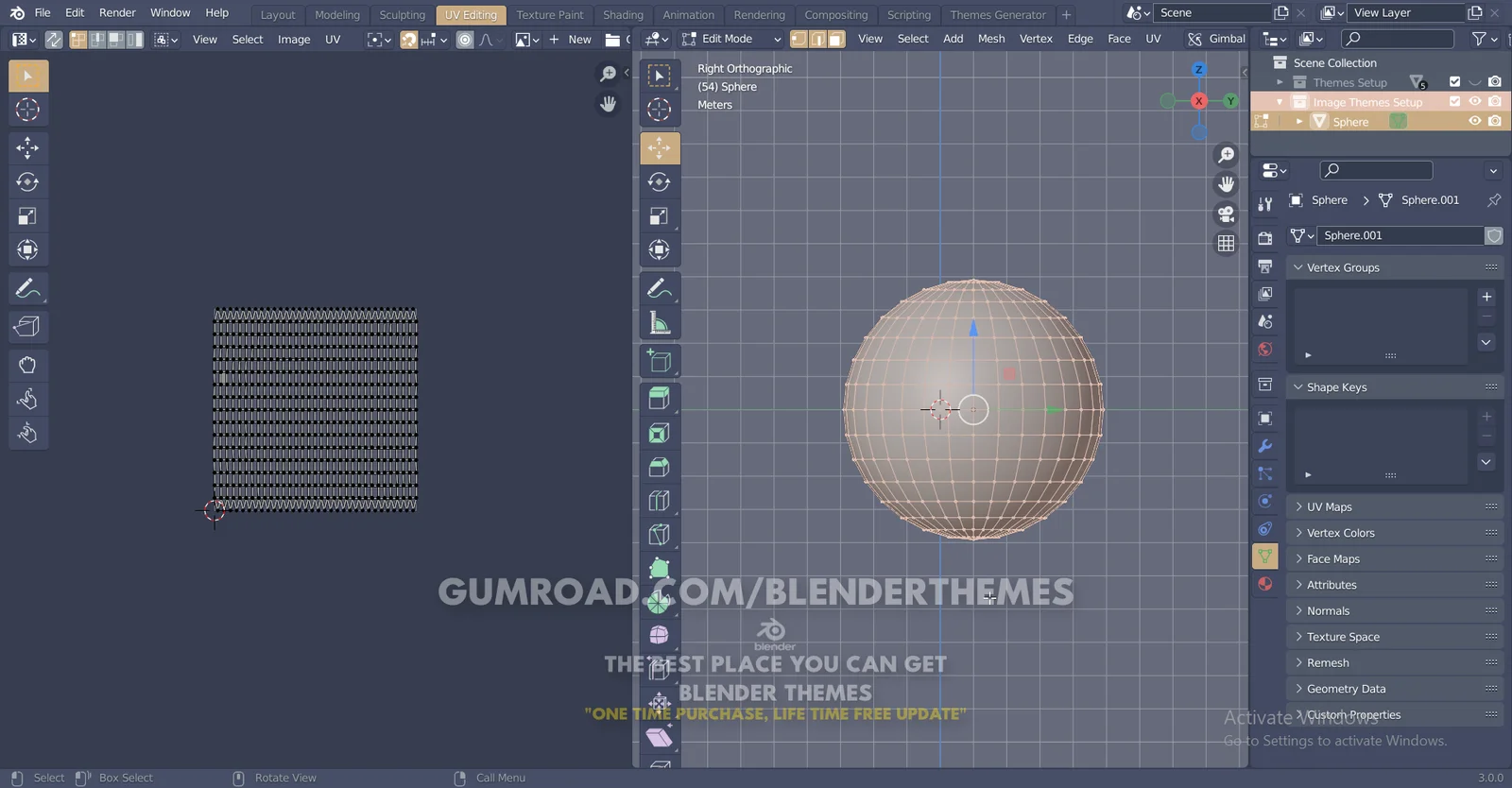Viewport: 1512px width, 788px height.
Task: Click the Face menu button
Action: [1119, 39]
